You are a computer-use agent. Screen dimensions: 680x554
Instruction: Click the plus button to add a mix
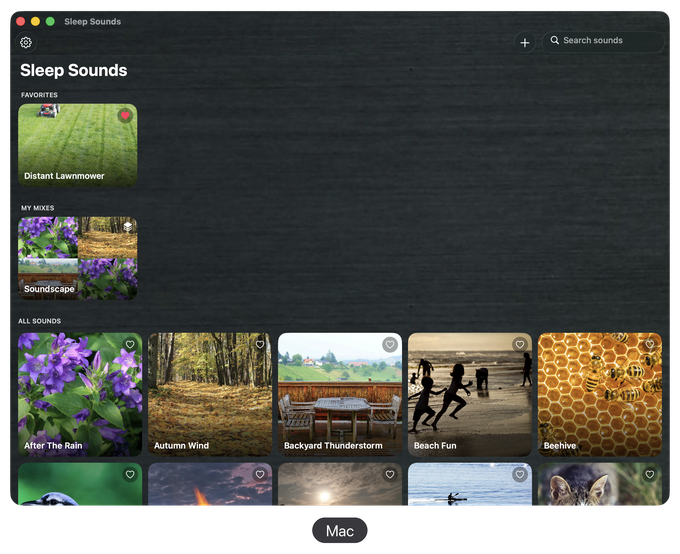524,43
